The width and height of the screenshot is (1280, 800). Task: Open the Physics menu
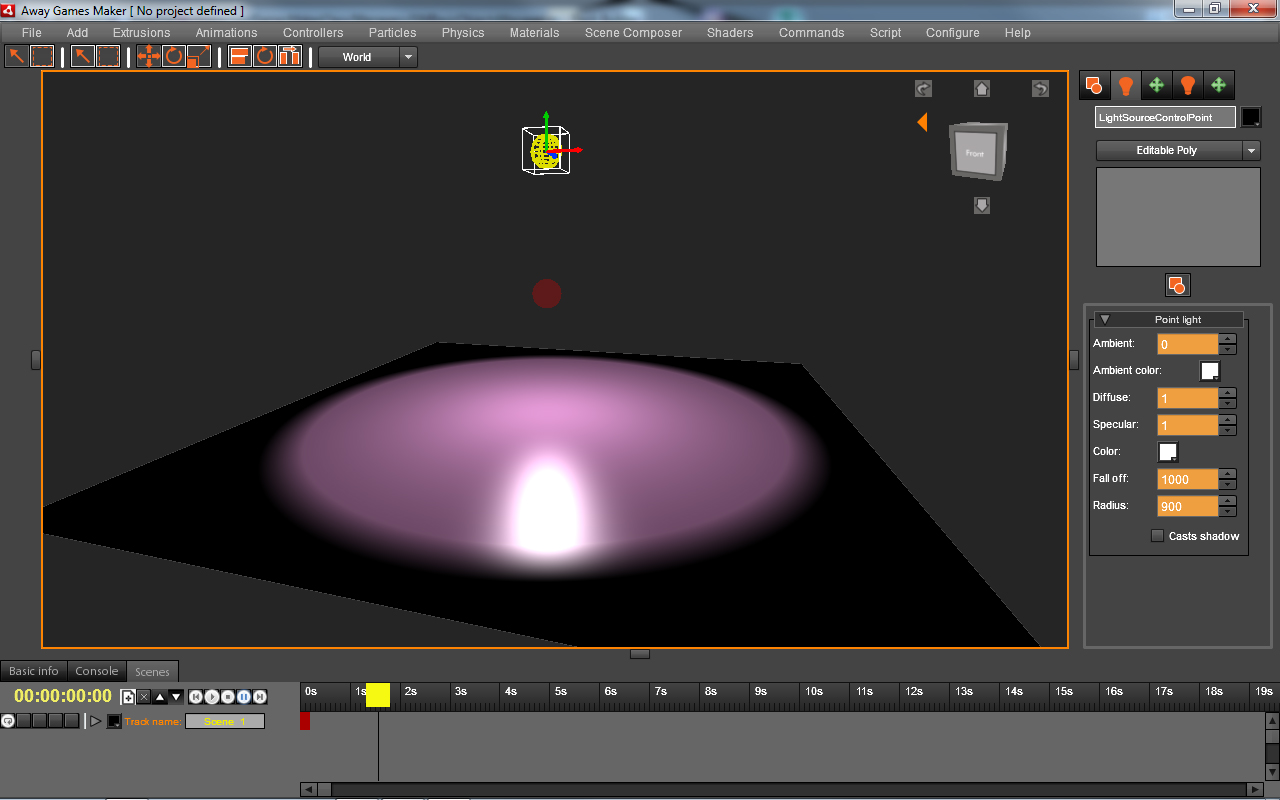[463, 33]
